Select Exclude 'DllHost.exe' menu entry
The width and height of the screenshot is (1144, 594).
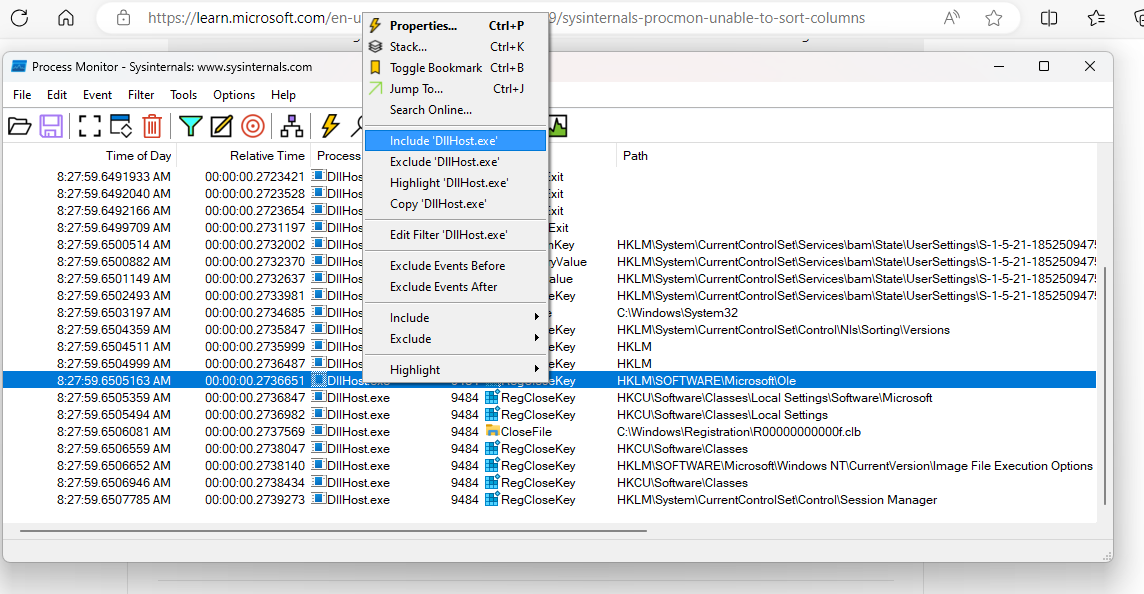pyautogui.click(x=455, y=162)
